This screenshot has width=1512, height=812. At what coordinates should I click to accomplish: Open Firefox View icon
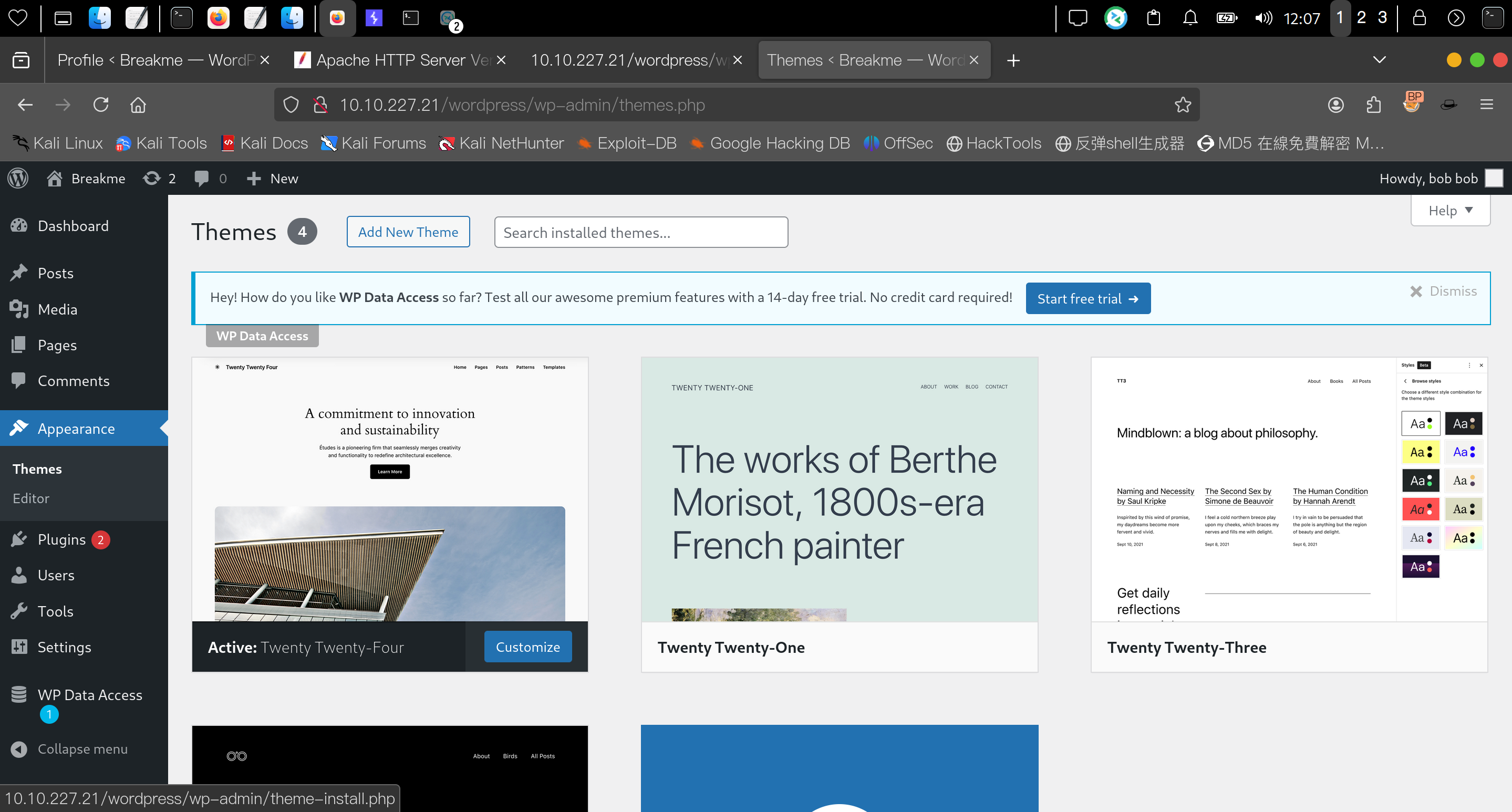pyautogui.click(x=21, y=60)
